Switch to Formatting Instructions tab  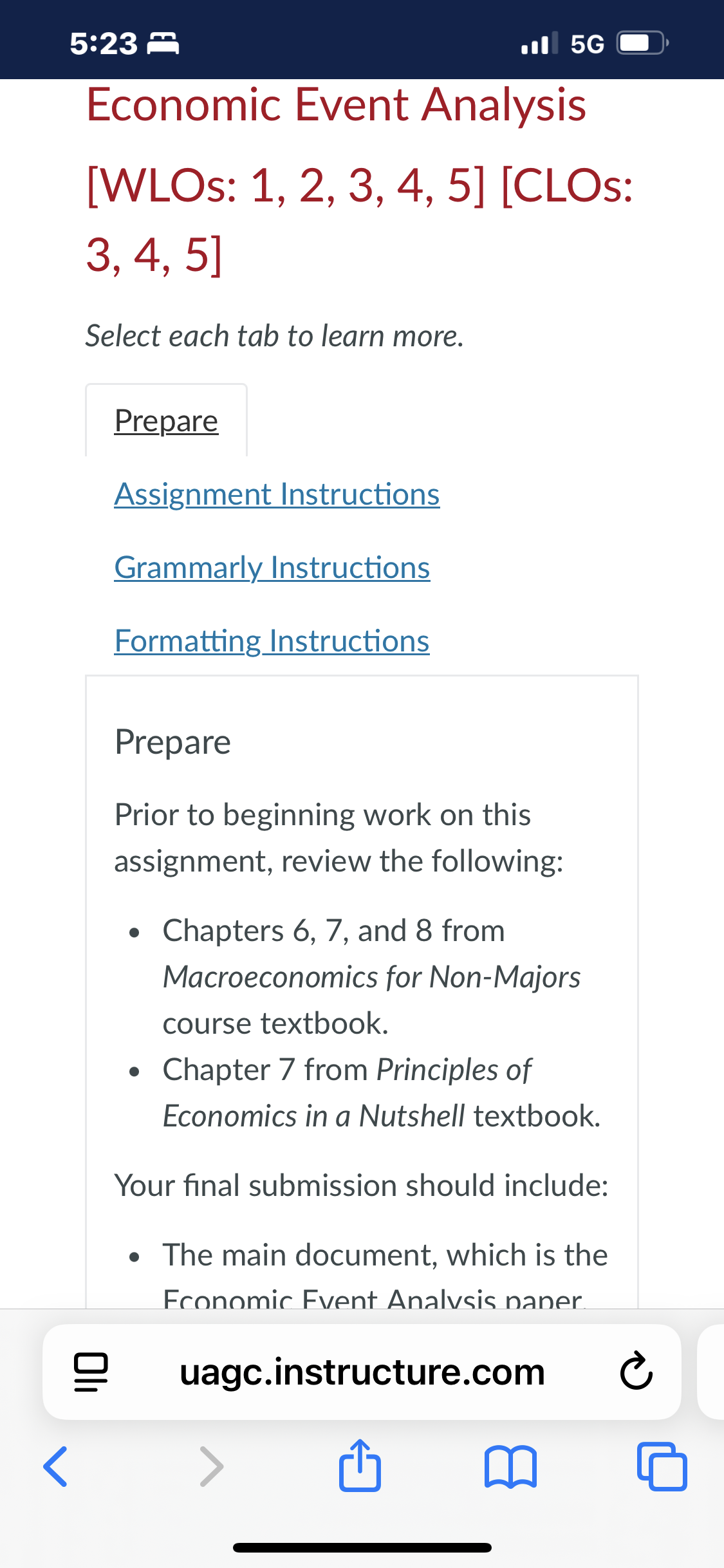(x=272, y=641)
